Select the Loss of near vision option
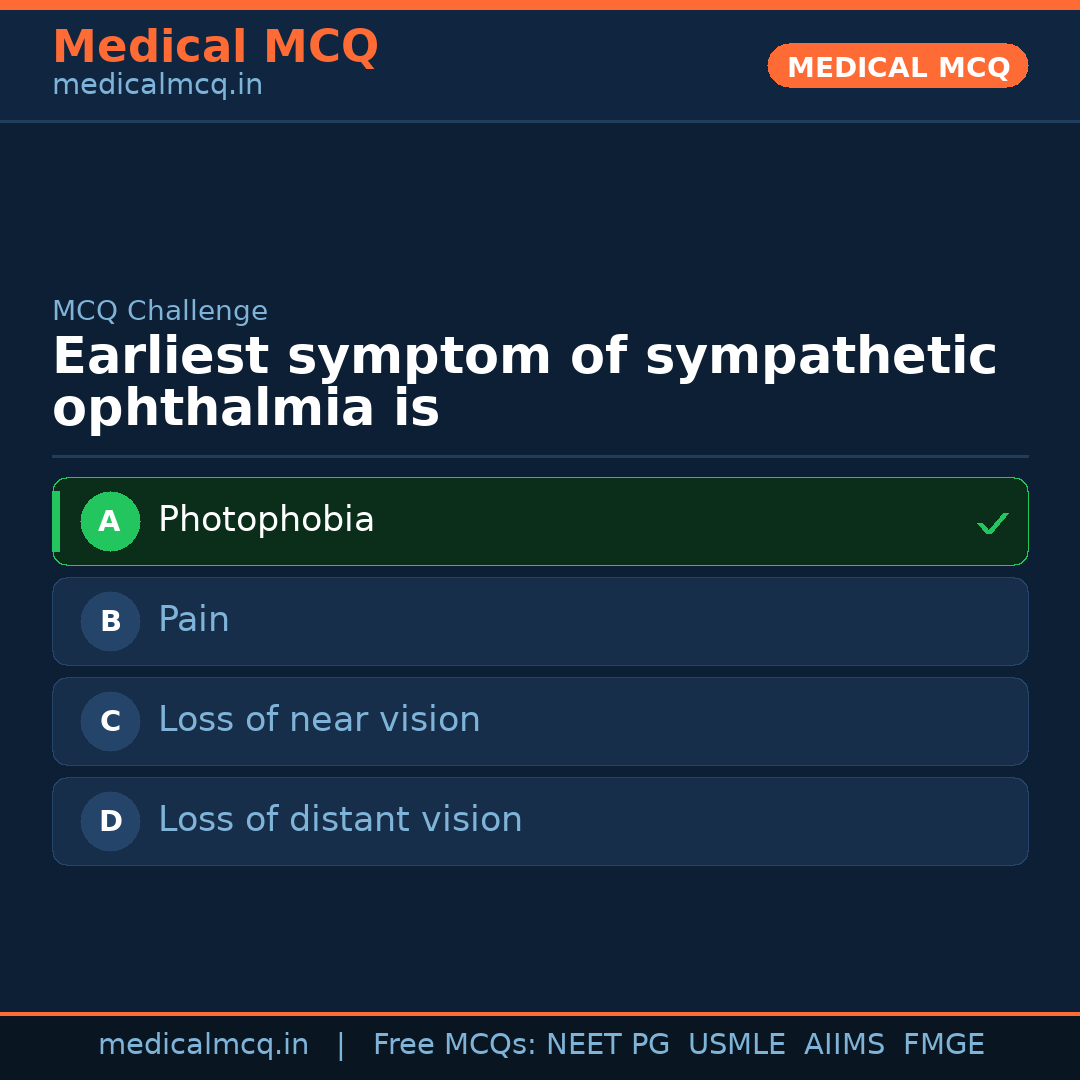This screenshot has width=1080, height=1080. coord(540,721)
